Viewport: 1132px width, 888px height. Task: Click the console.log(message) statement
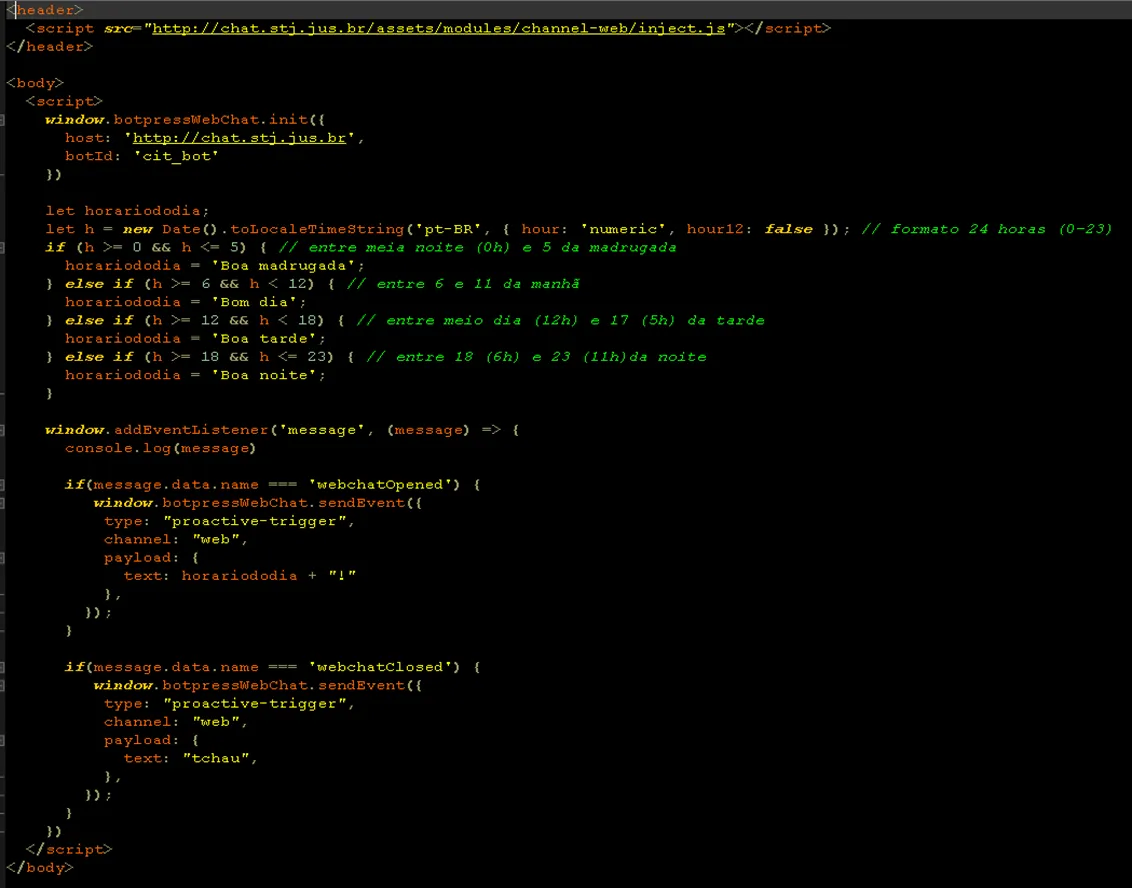pyautogui.click(x=160, y=448)
